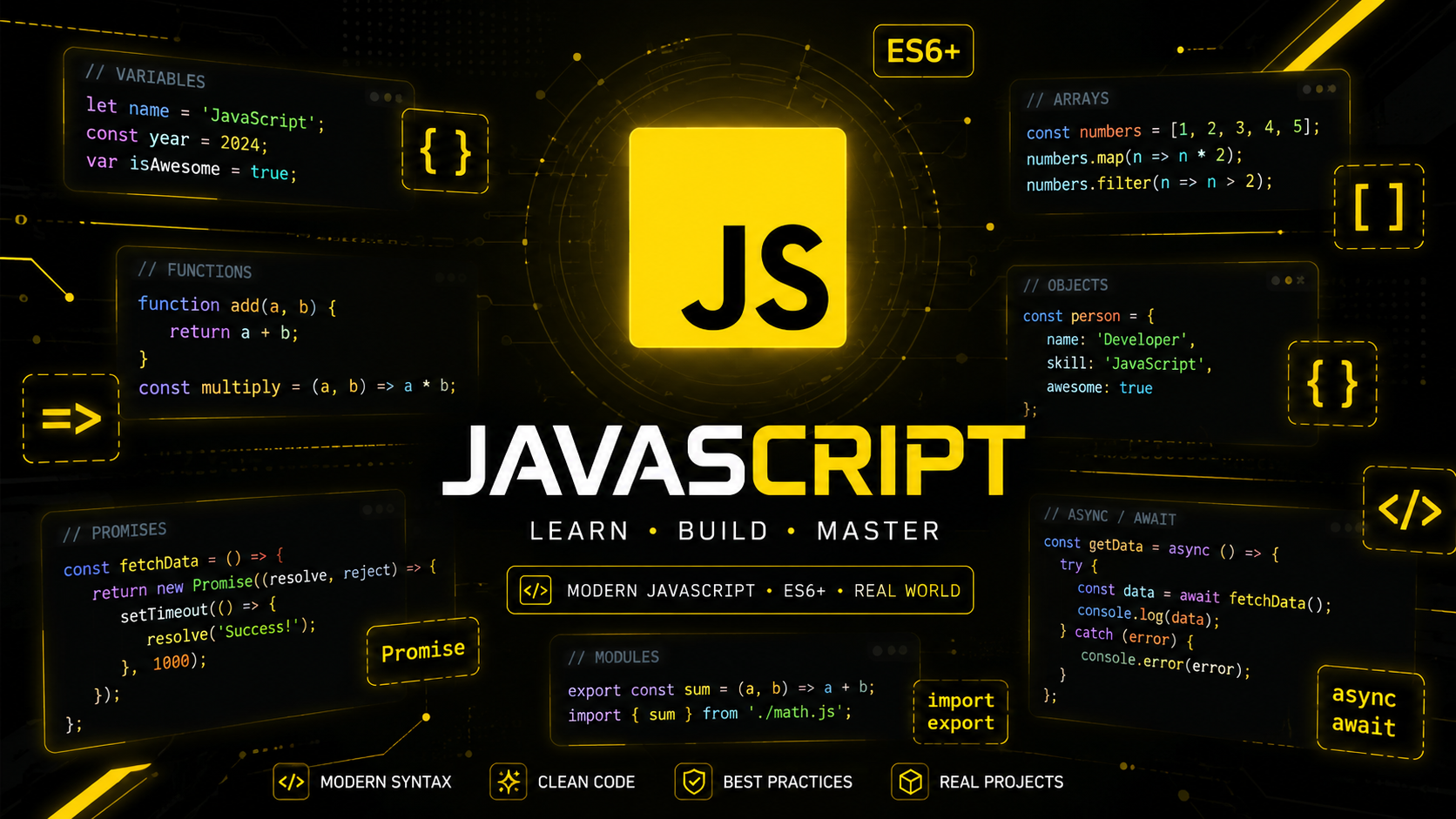Click the // PROMISES comment heading

pos(115,532)
